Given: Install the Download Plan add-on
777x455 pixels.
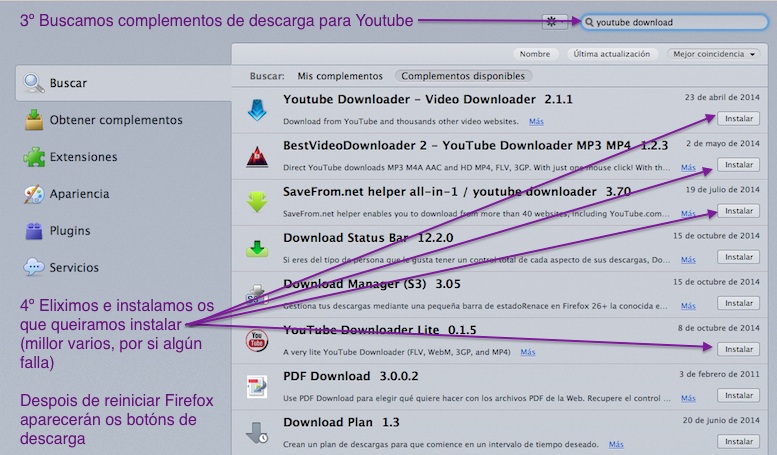Looking at the screenshot, I should 738,441.
